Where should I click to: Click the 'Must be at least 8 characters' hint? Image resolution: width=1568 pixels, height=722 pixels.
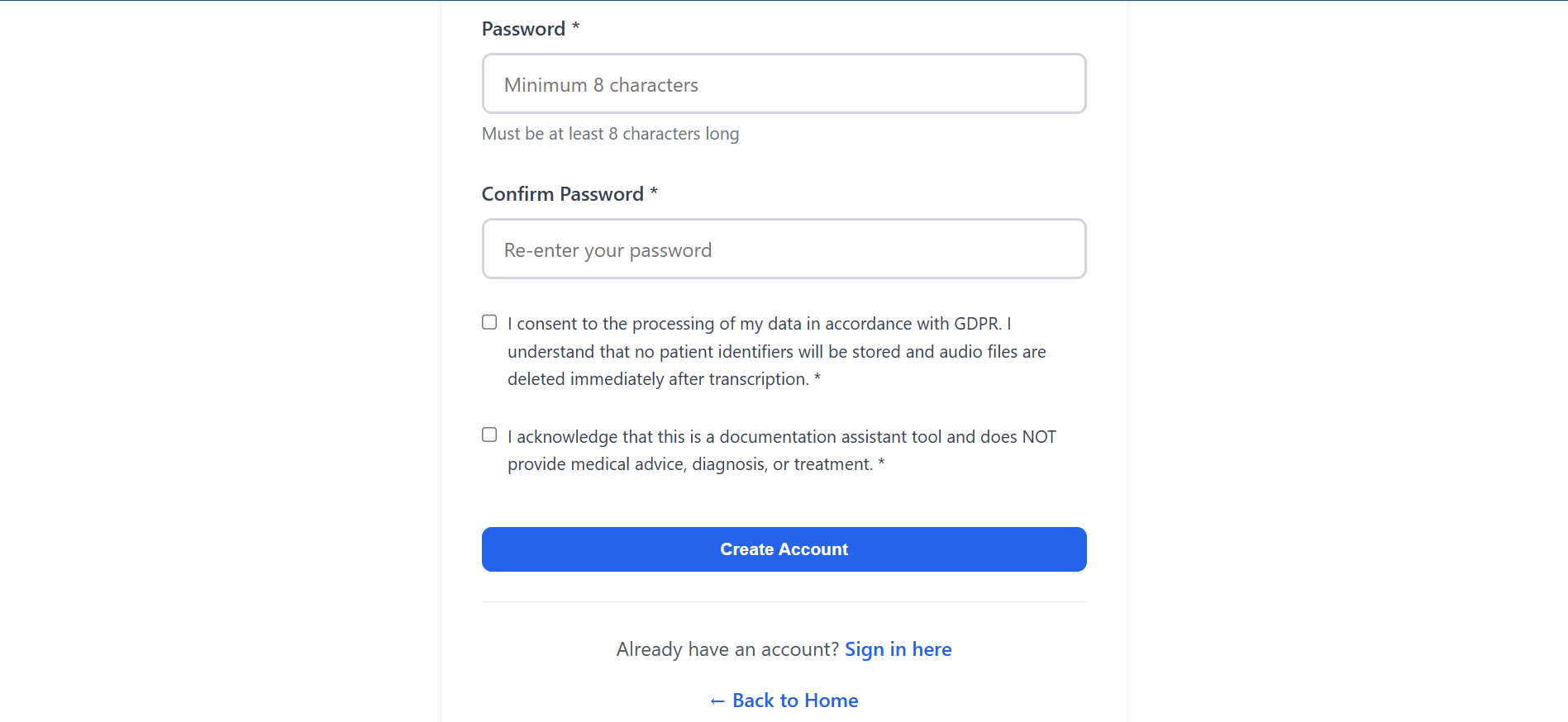tap(610, 134)
